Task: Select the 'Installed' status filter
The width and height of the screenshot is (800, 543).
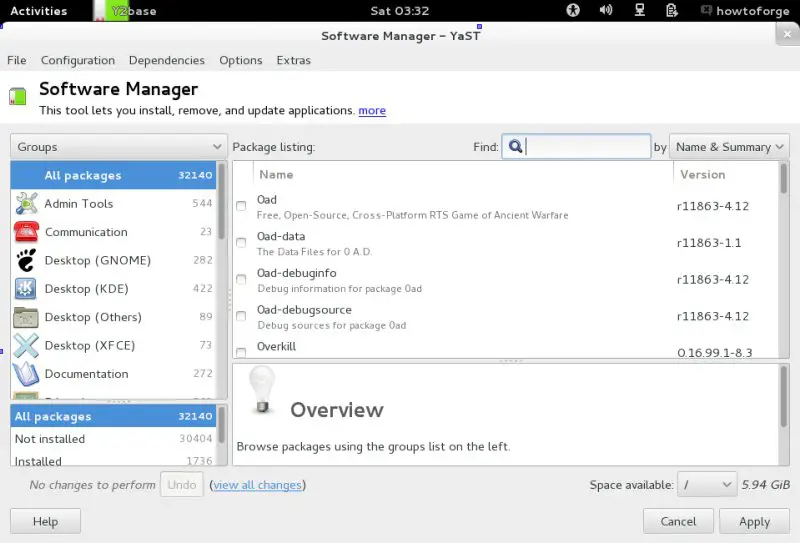Action: [113, 459]
